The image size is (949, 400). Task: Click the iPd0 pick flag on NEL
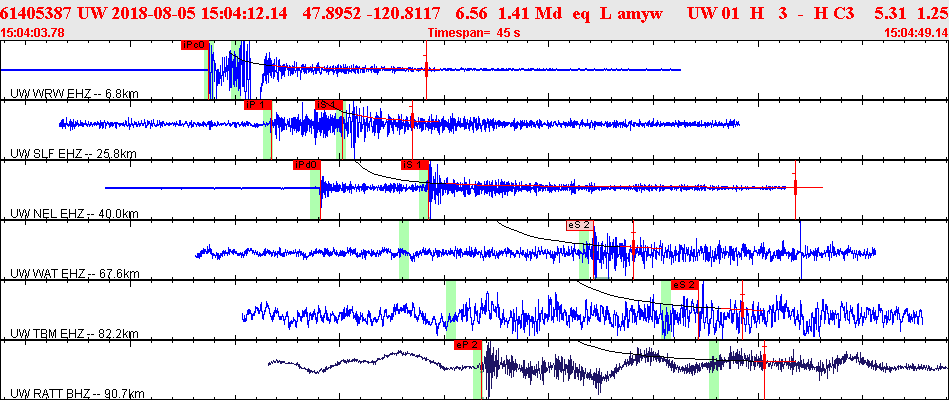click(307, 165)
